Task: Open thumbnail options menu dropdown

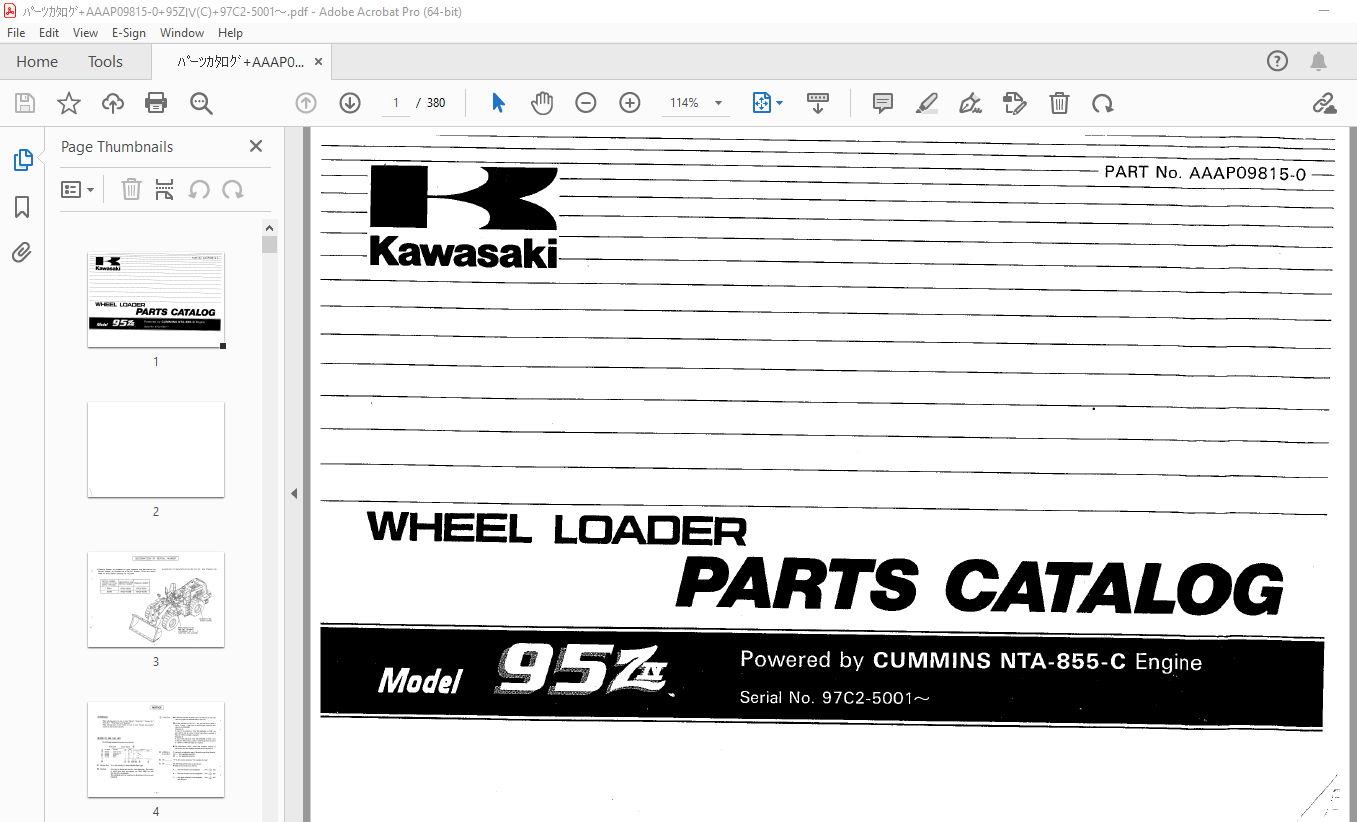Action: click(77, 189)
